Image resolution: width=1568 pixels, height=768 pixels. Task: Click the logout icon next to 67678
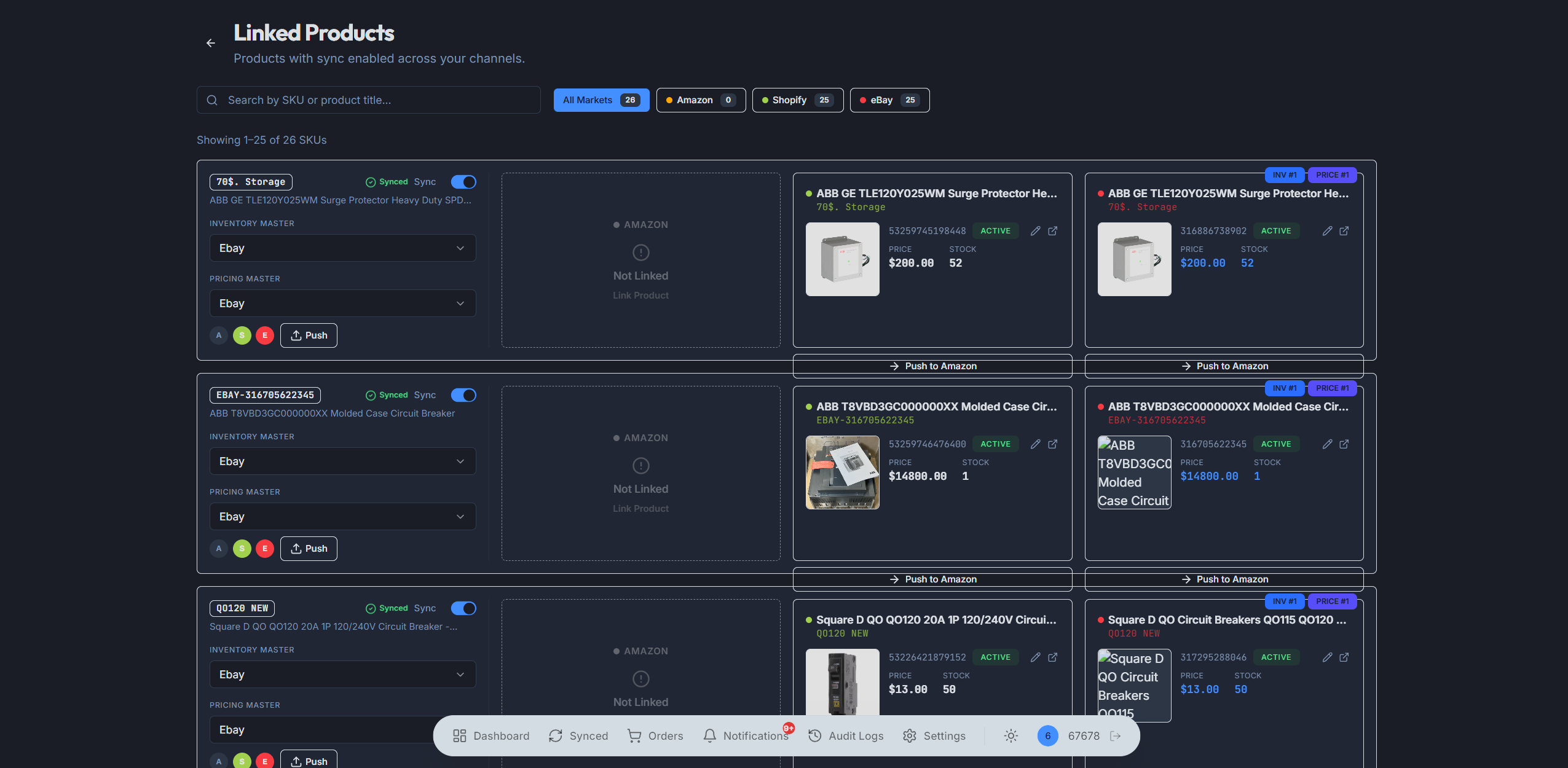[x=1116, y=736]
